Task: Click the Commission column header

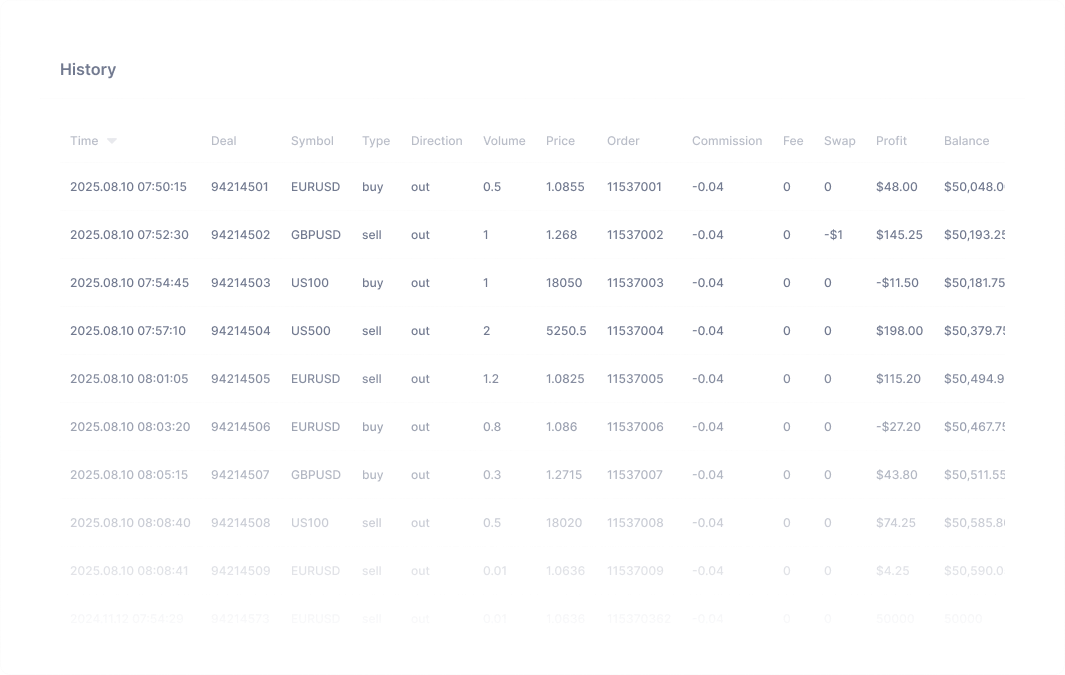Action: 727,141
